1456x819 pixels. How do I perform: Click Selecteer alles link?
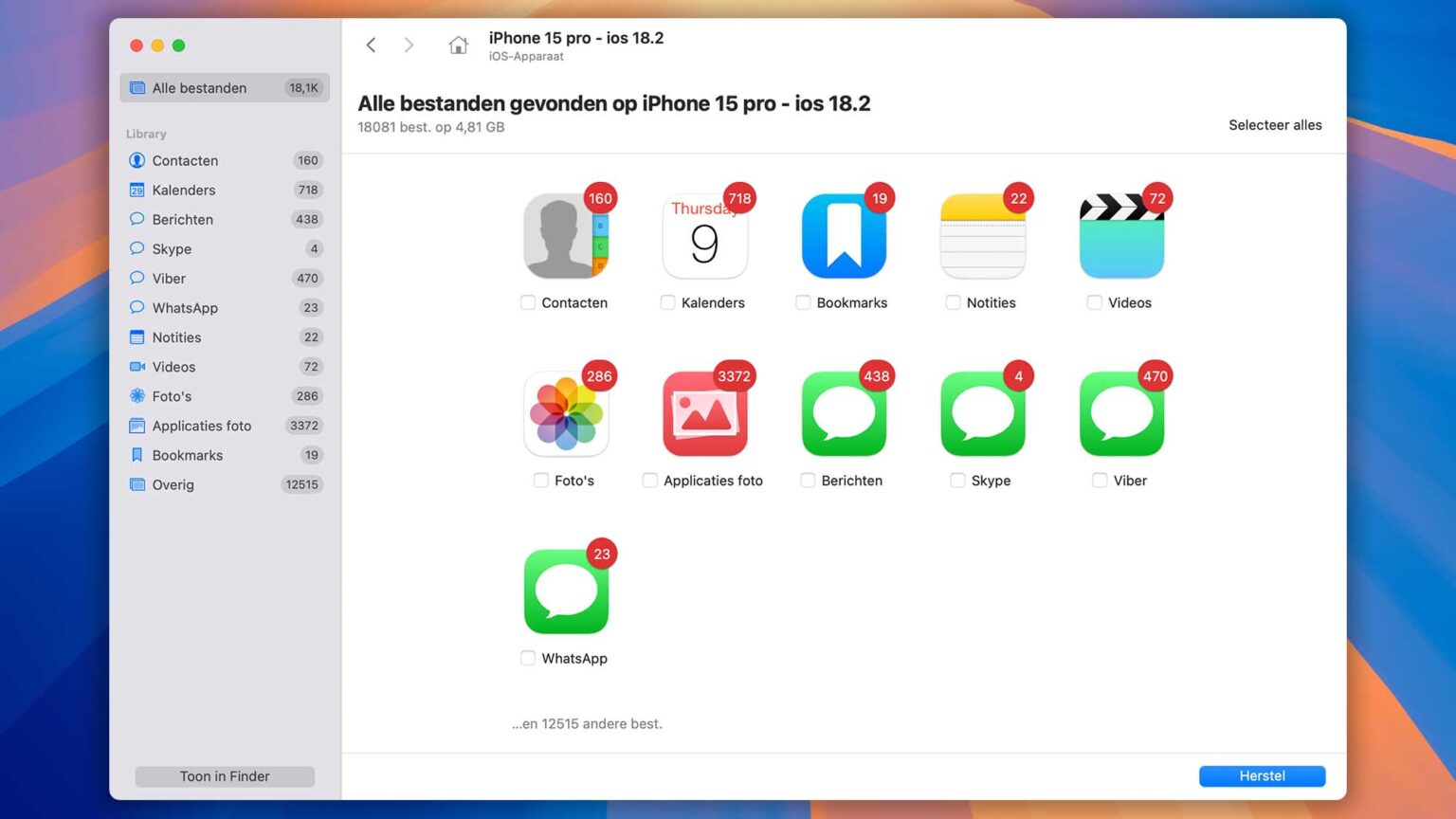click(1275, 125)
